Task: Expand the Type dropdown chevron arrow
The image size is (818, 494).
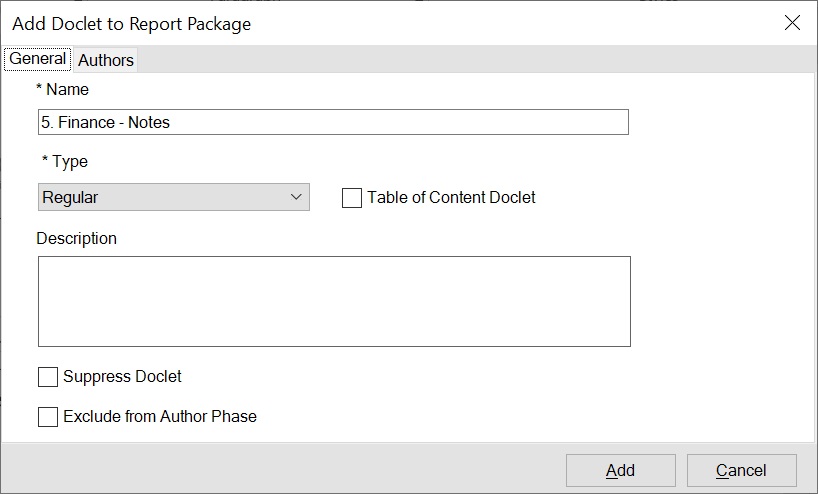Action: coord(296,197)
